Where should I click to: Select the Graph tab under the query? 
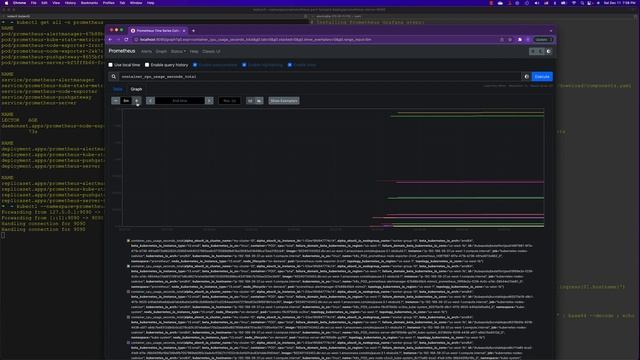(x=136, y=89)
